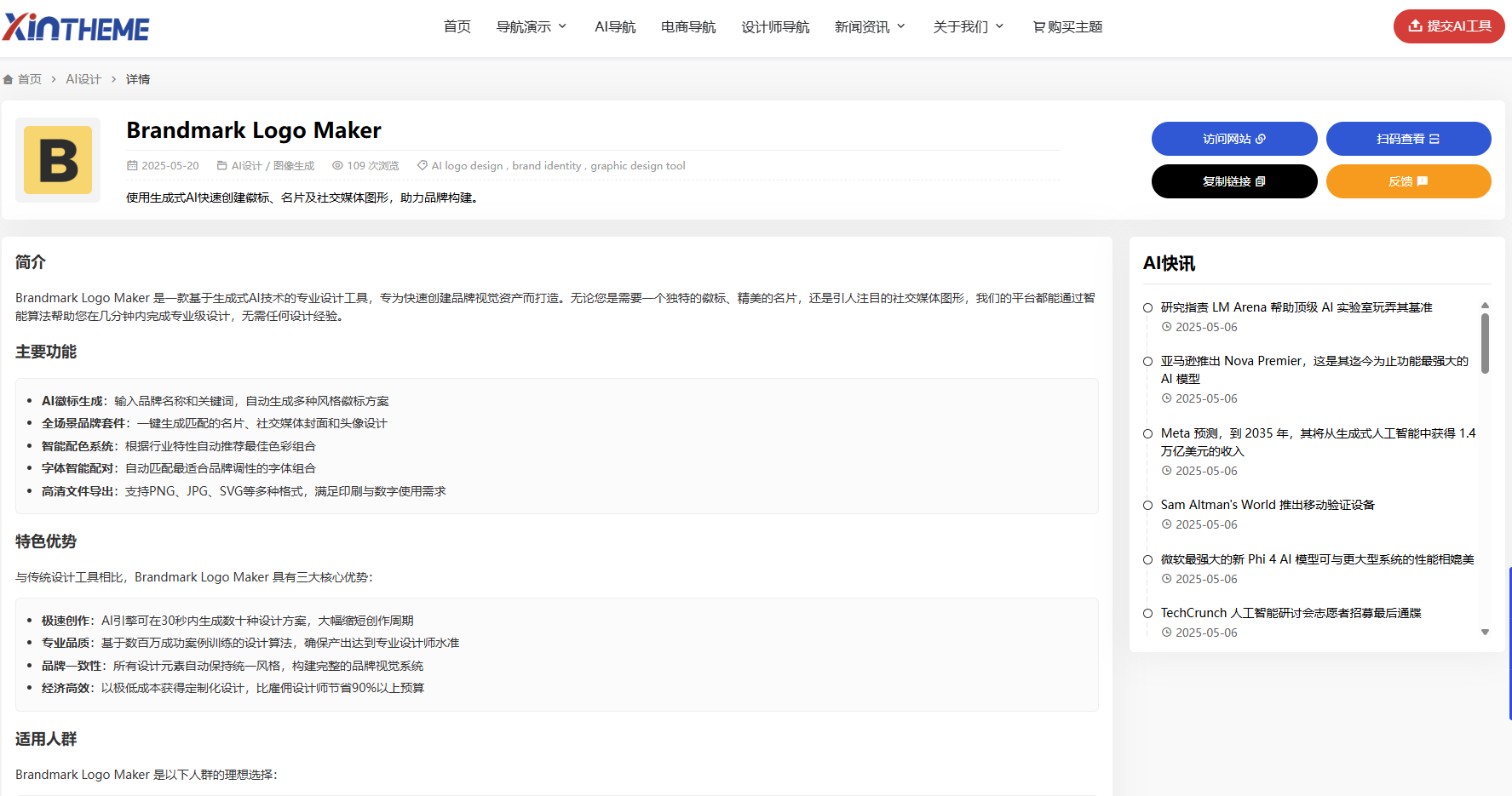Open TechCrunch 人工智能研讨会 news item
This screenshot has width=1512, height=796.
pos(1291,613)
